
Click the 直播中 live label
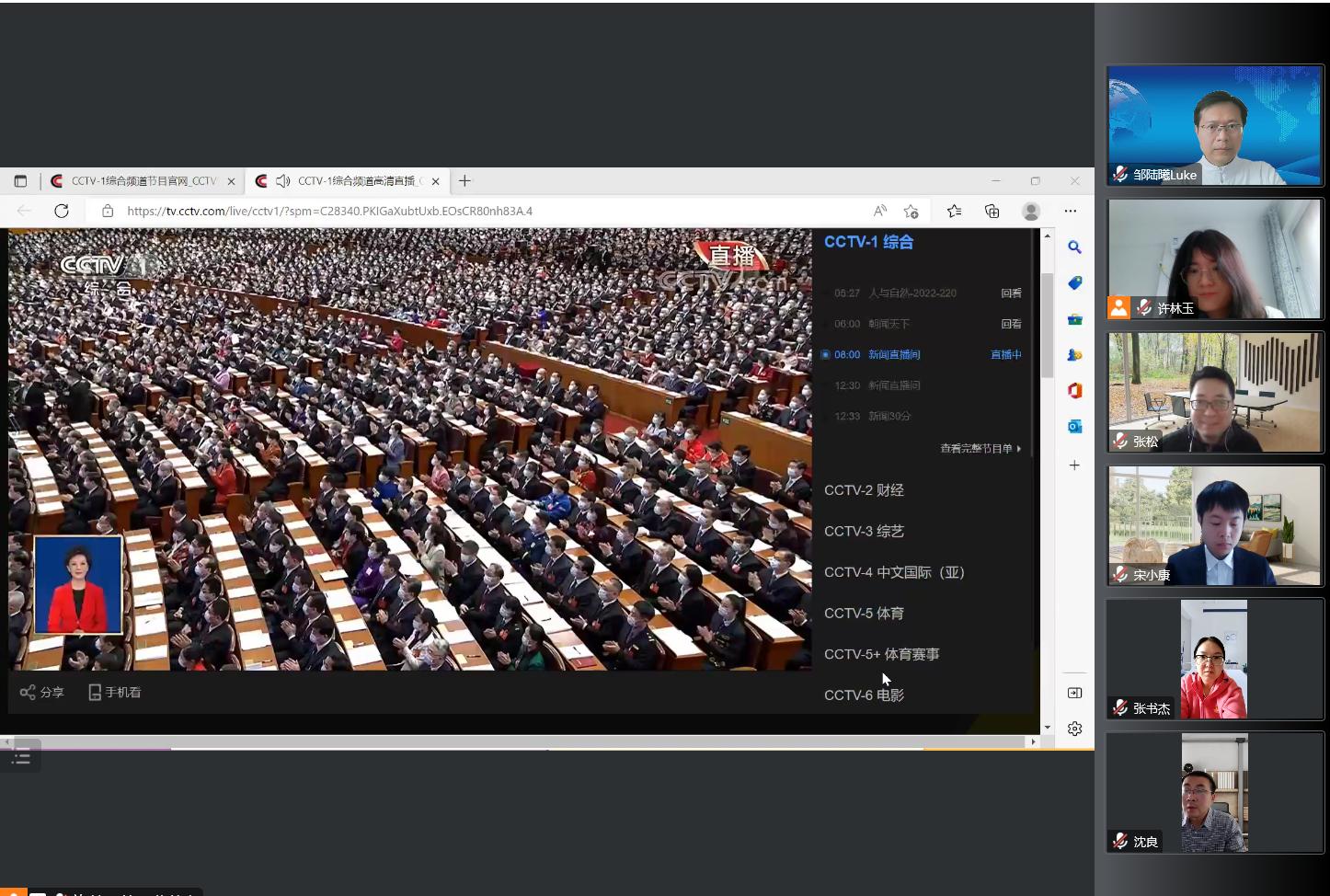(x=1006, y=355)
